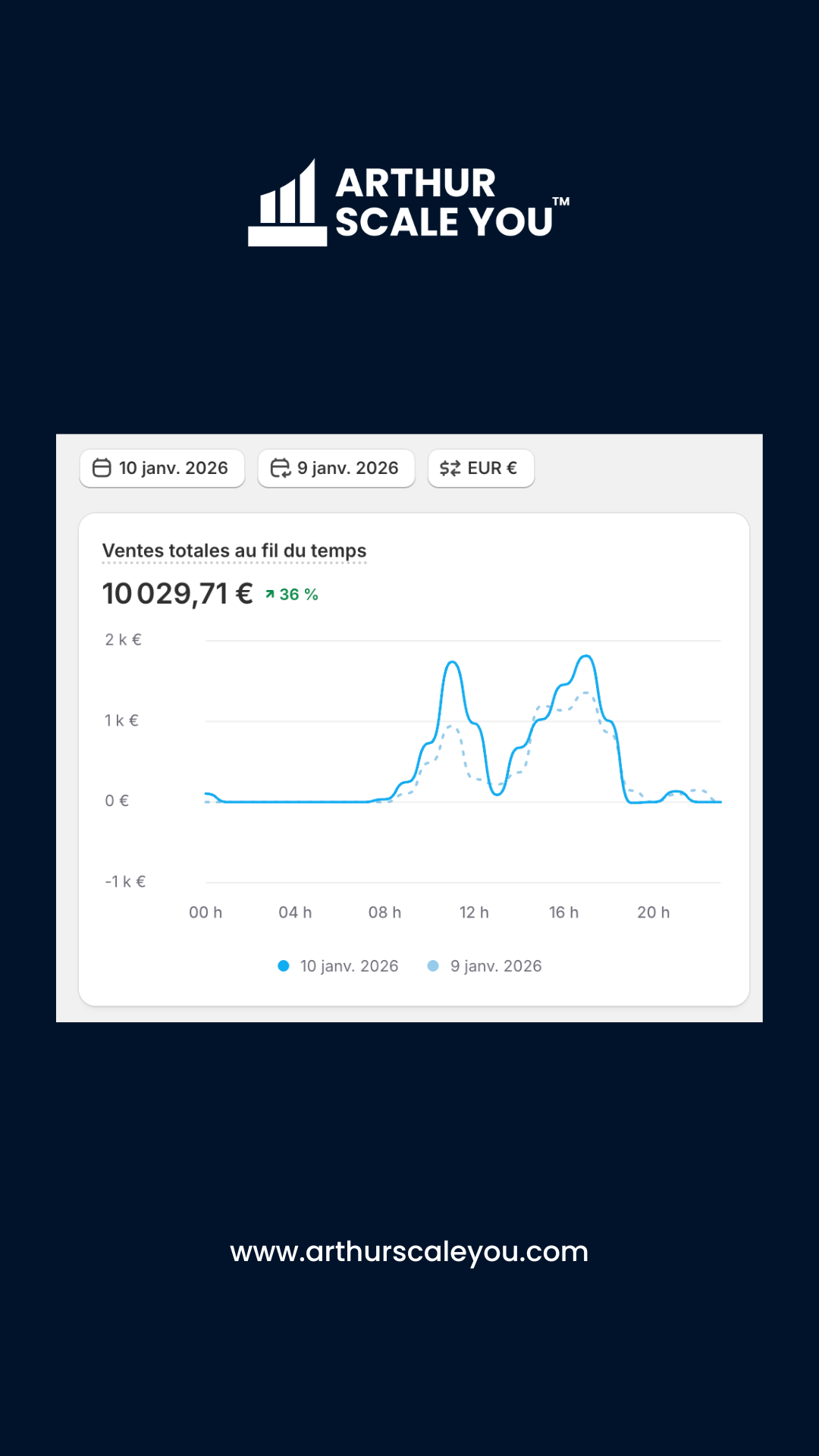Image resolution: width=819 pixels, height=1456 pixels.
Task: Click the 00 h axis label
Action: click(x=206, y=912)
